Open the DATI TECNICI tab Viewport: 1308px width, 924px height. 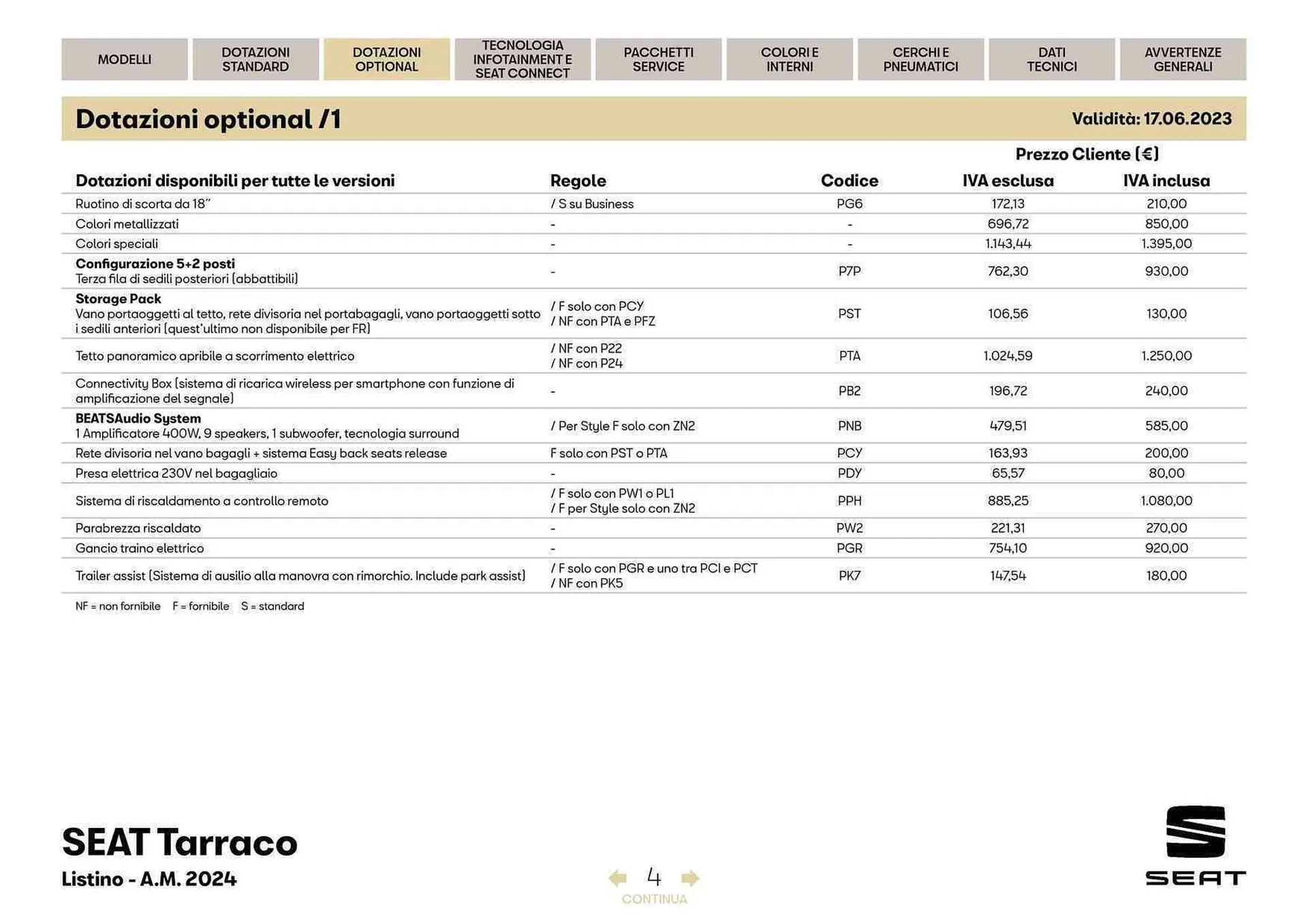coord(1052,59)
